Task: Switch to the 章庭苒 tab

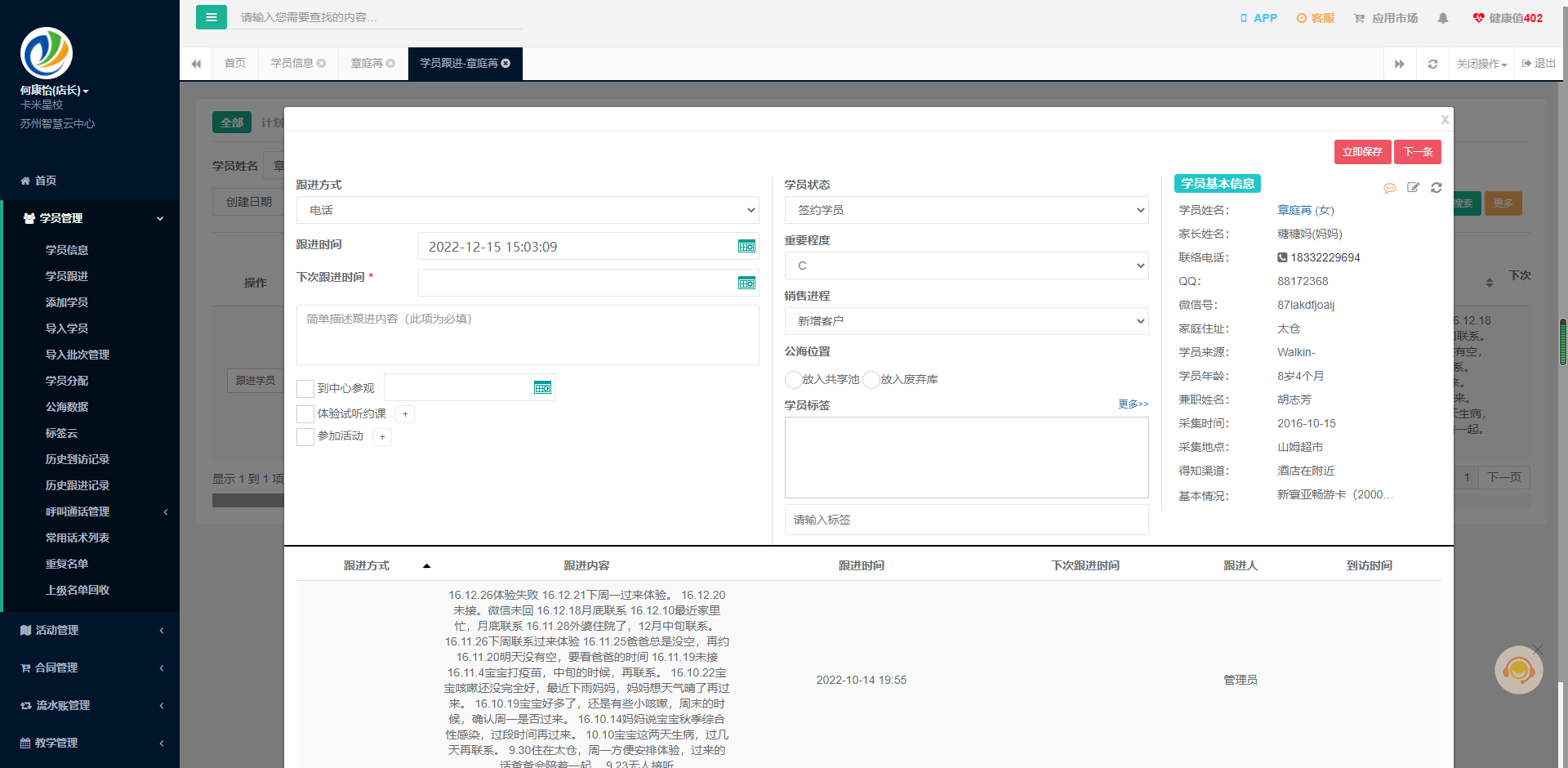Action: click(x=372, y=64)
